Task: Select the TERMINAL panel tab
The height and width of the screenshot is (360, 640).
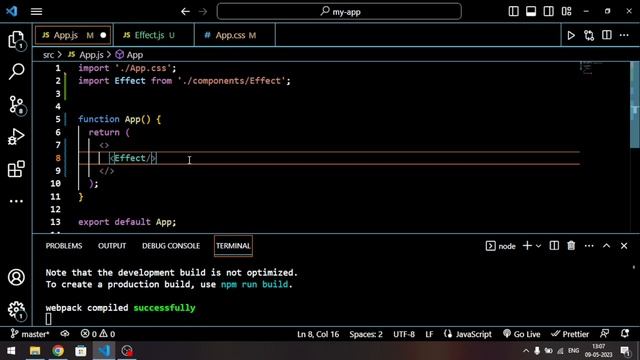Action: [233, 246]
